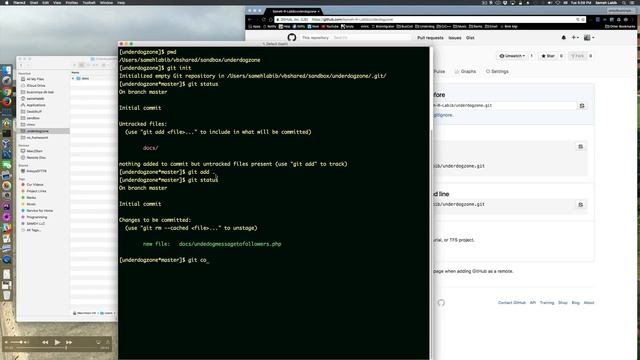Open the user avatar menu on GitHub
640x360 pixels.
point(588,38)
